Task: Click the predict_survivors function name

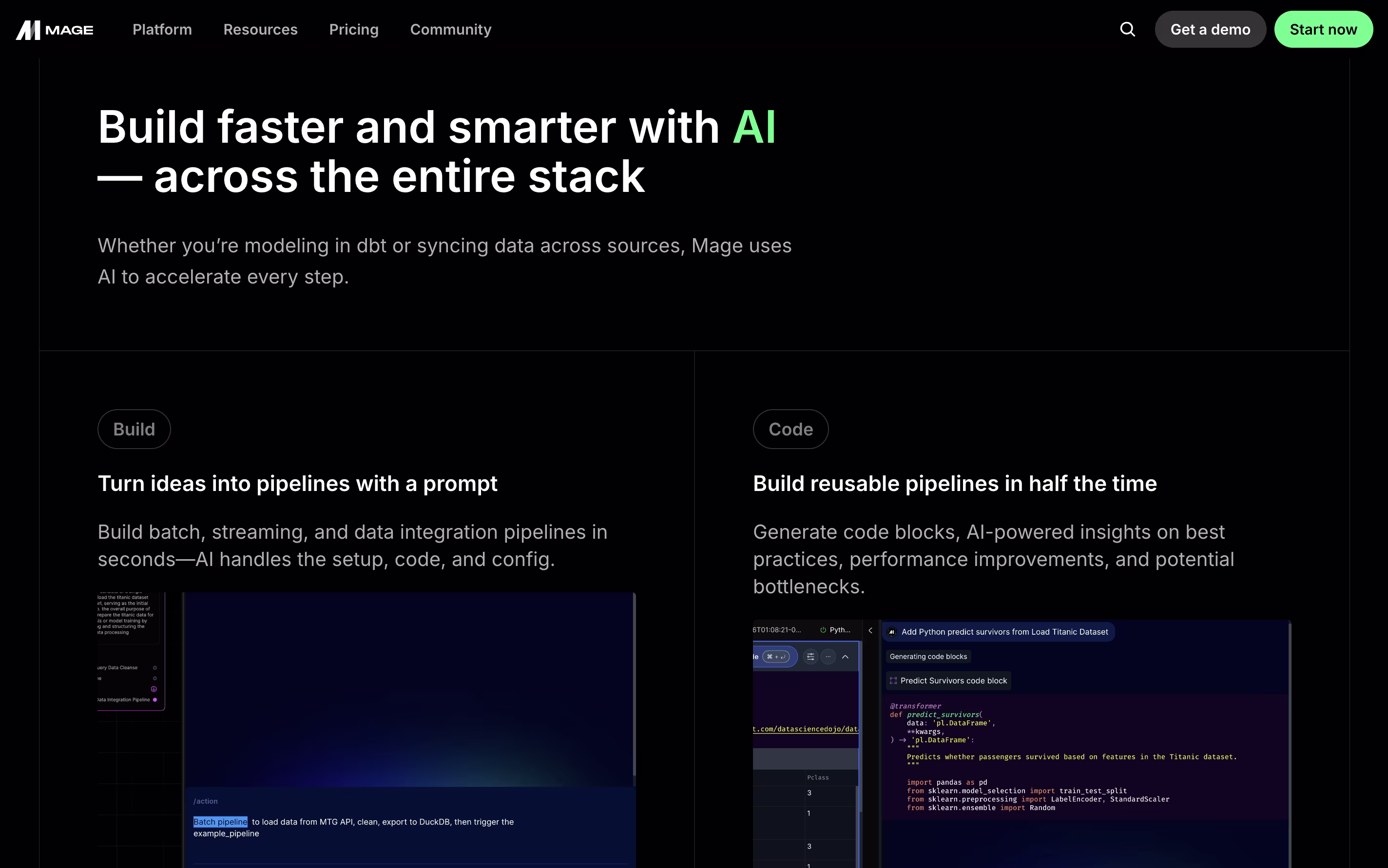Action: 943,715
